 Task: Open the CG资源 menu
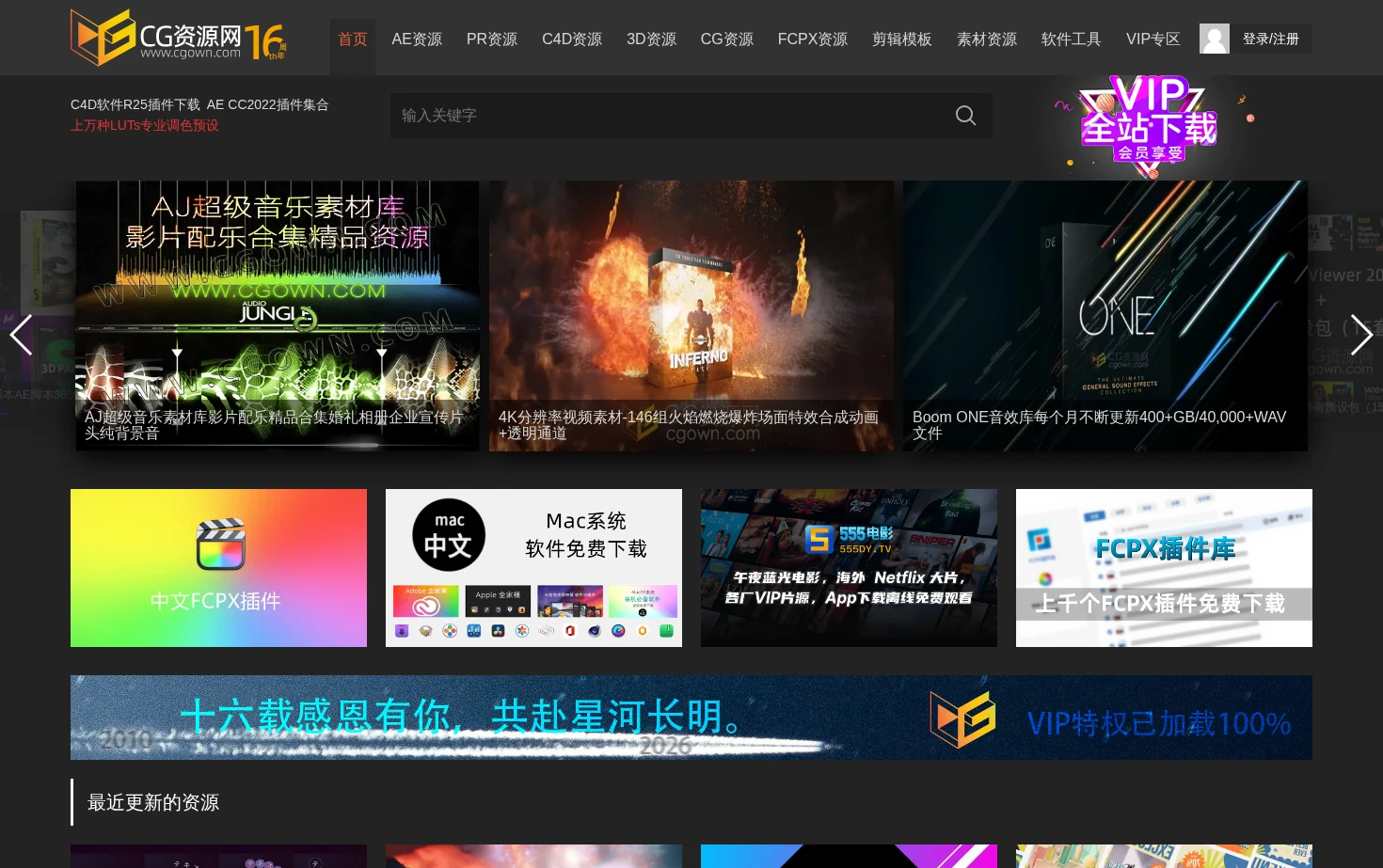point(727,39)
